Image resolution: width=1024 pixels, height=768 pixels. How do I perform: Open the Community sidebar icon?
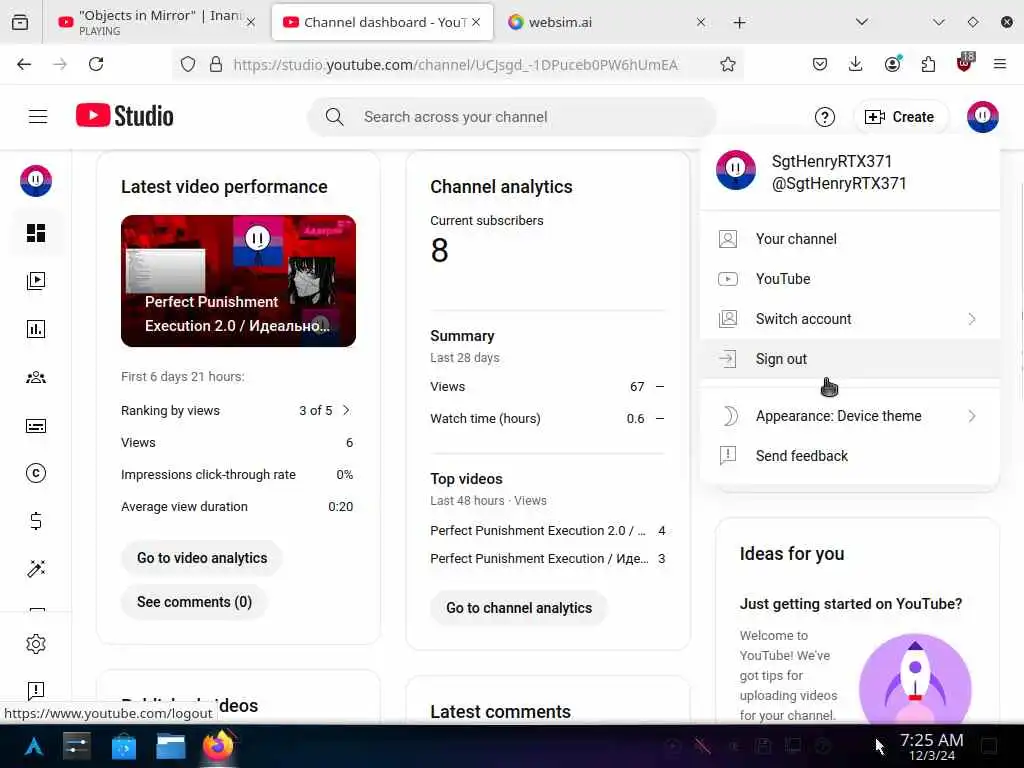36,377
